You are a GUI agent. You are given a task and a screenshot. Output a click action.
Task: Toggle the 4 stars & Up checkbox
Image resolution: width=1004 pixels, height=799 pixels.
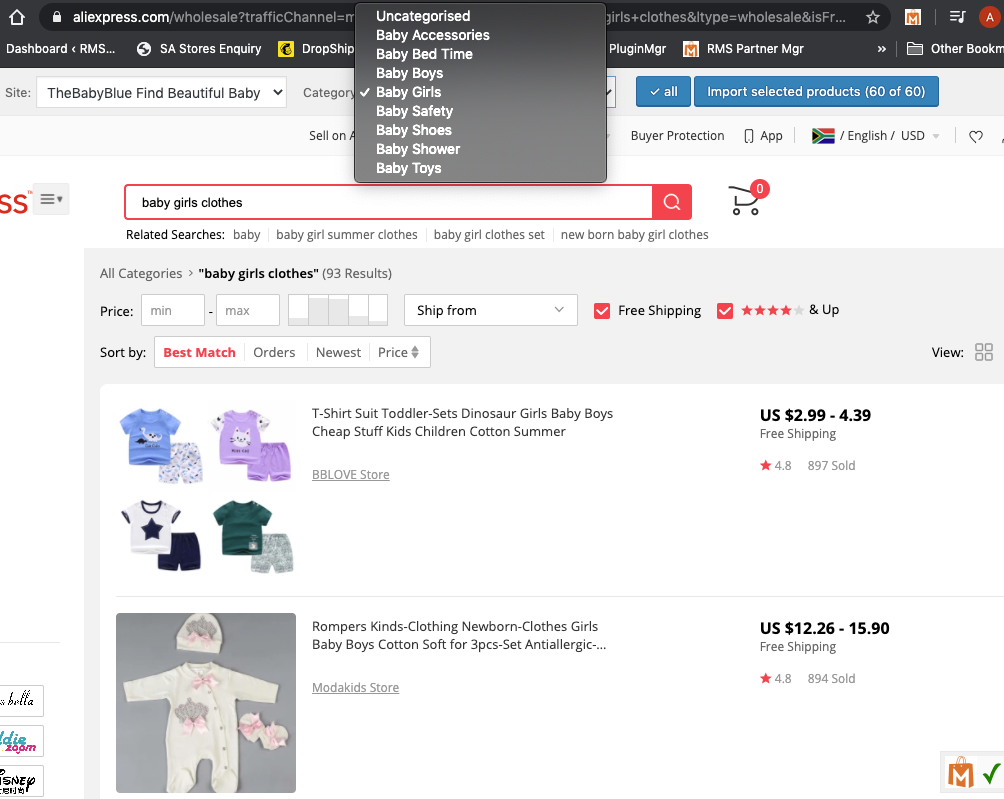tap(725, 311)
